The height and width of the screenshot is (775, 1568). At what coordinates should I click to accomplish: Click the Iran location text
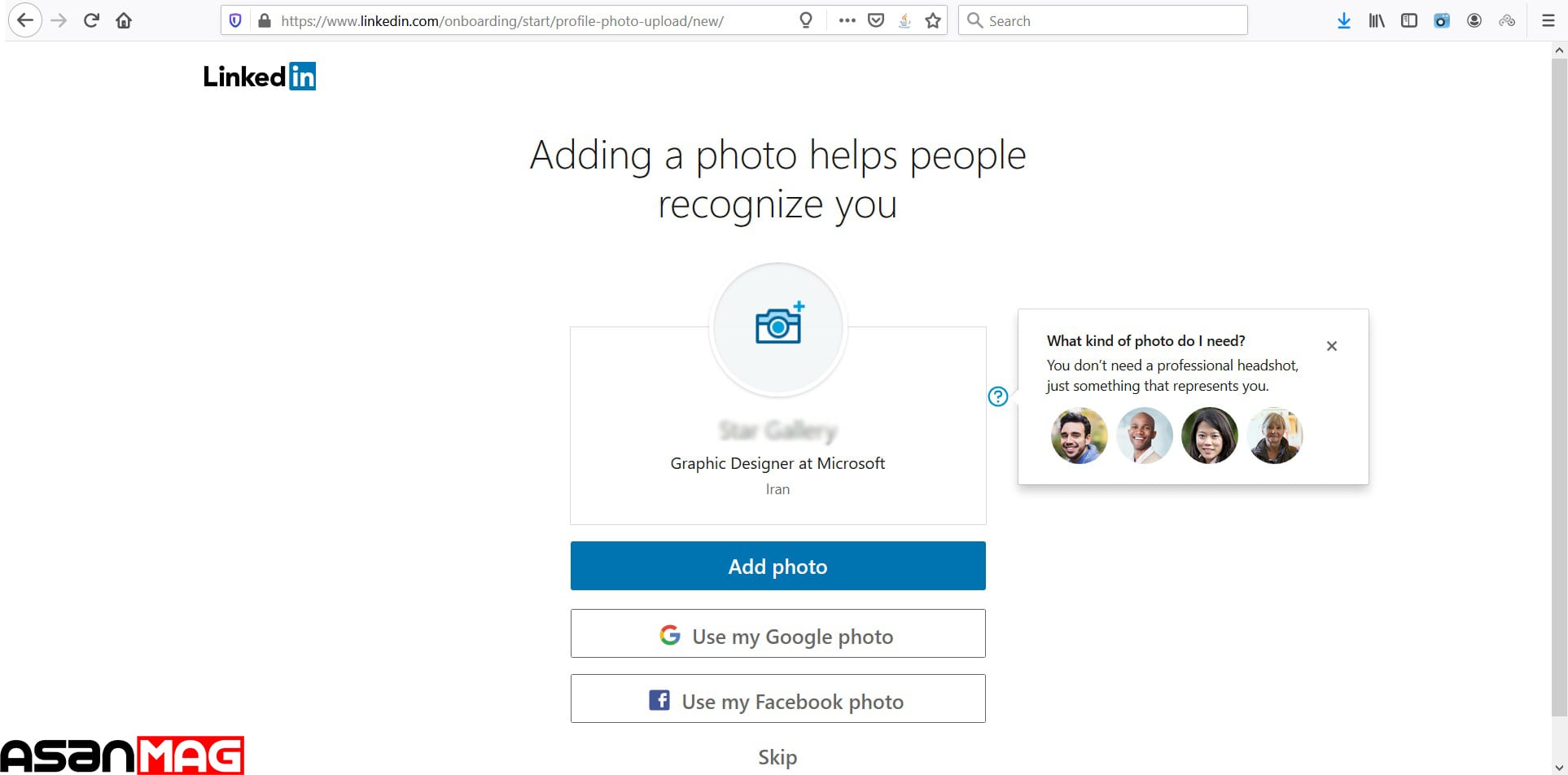coord(777,489)
